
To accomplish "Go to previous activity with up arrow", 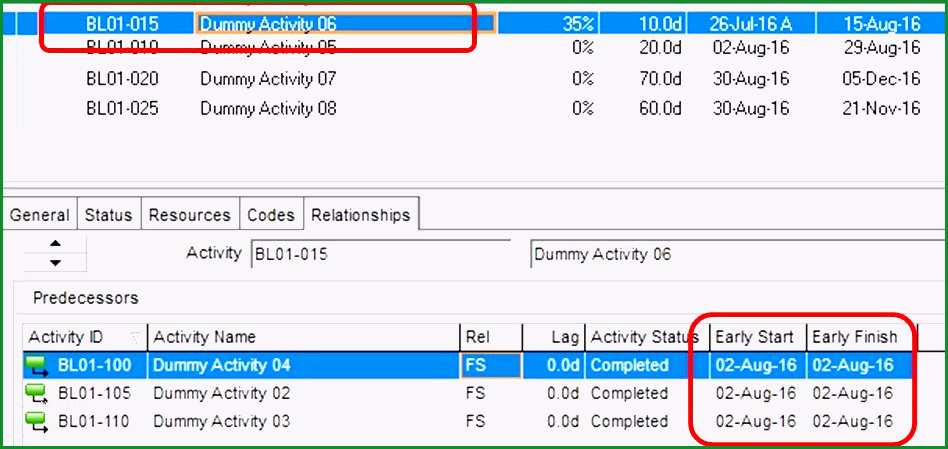I will [x=55, y=243].
